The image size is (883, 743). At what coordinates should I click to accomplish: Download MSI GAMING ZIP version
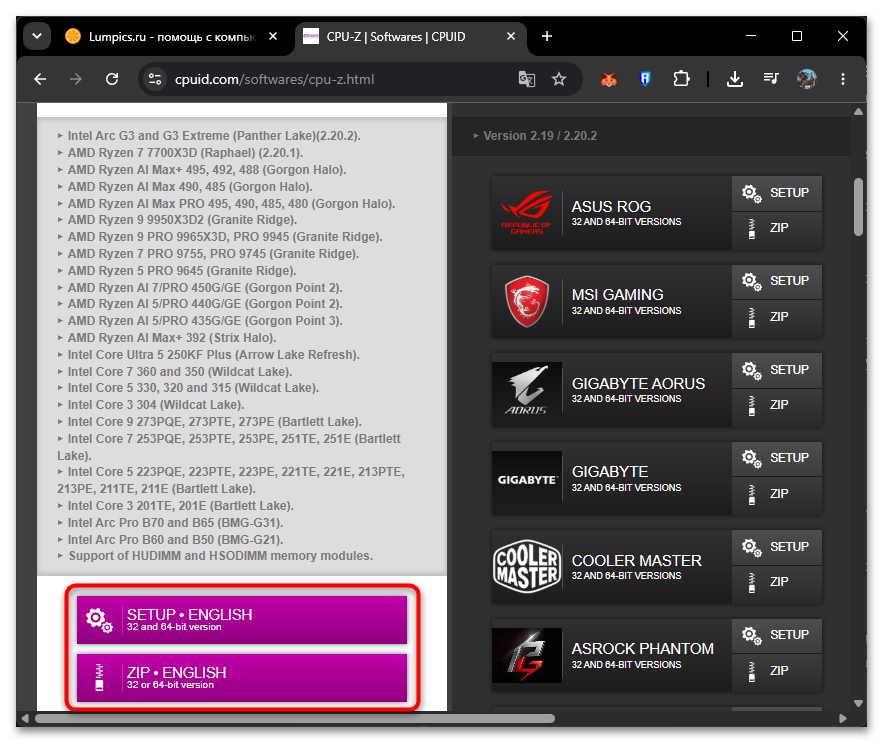tap(777, 317)
